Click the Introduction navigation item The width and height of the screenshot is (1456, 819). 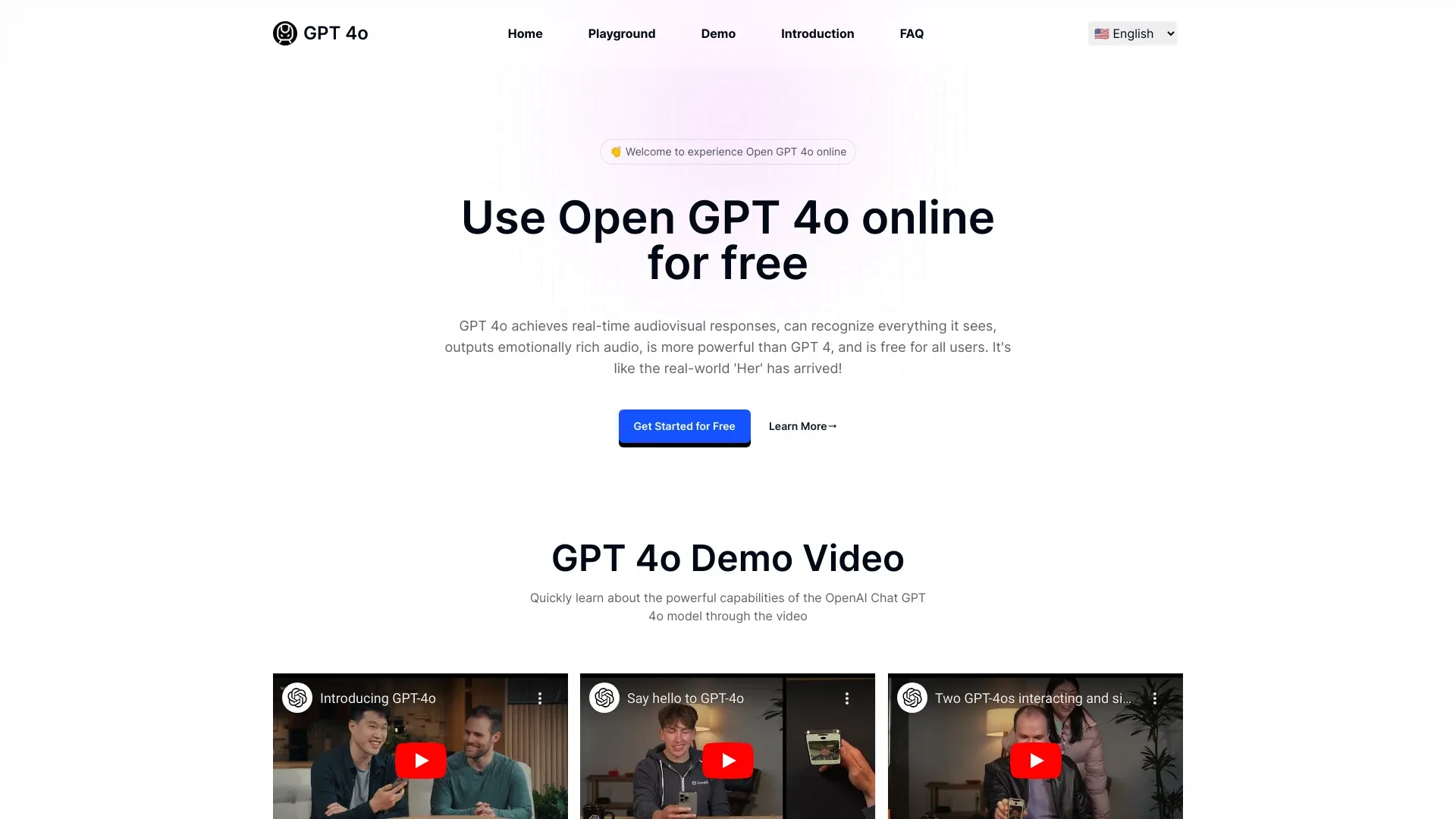(x=818, y=33)
